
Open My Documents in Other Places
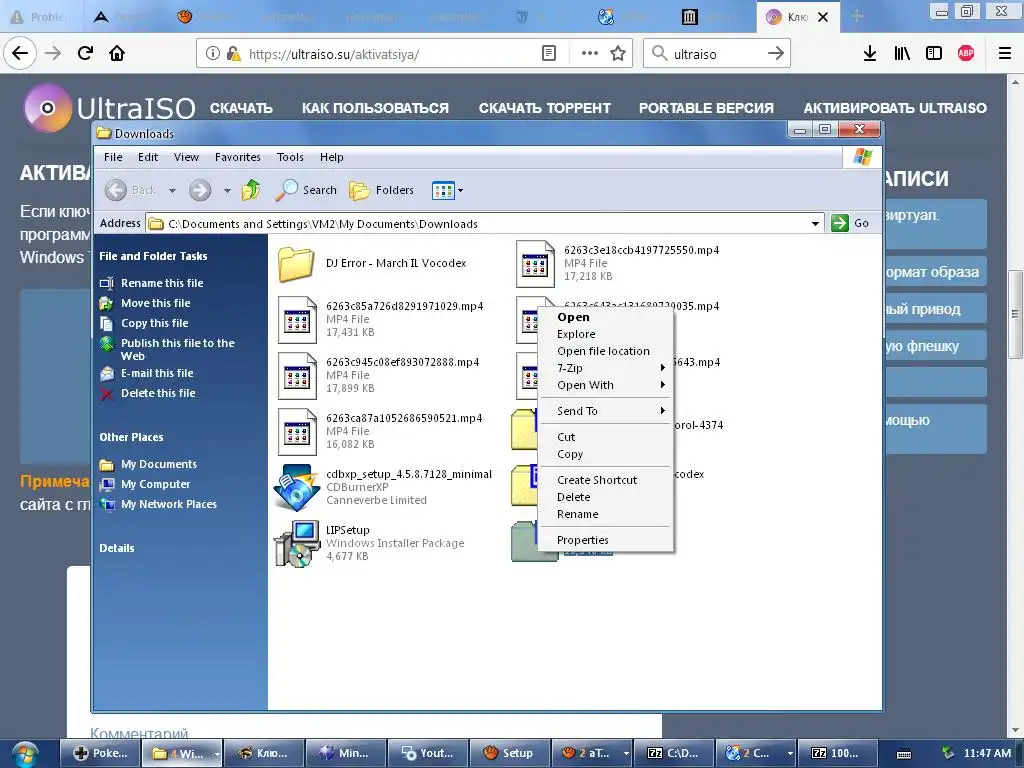click(159, 464)
